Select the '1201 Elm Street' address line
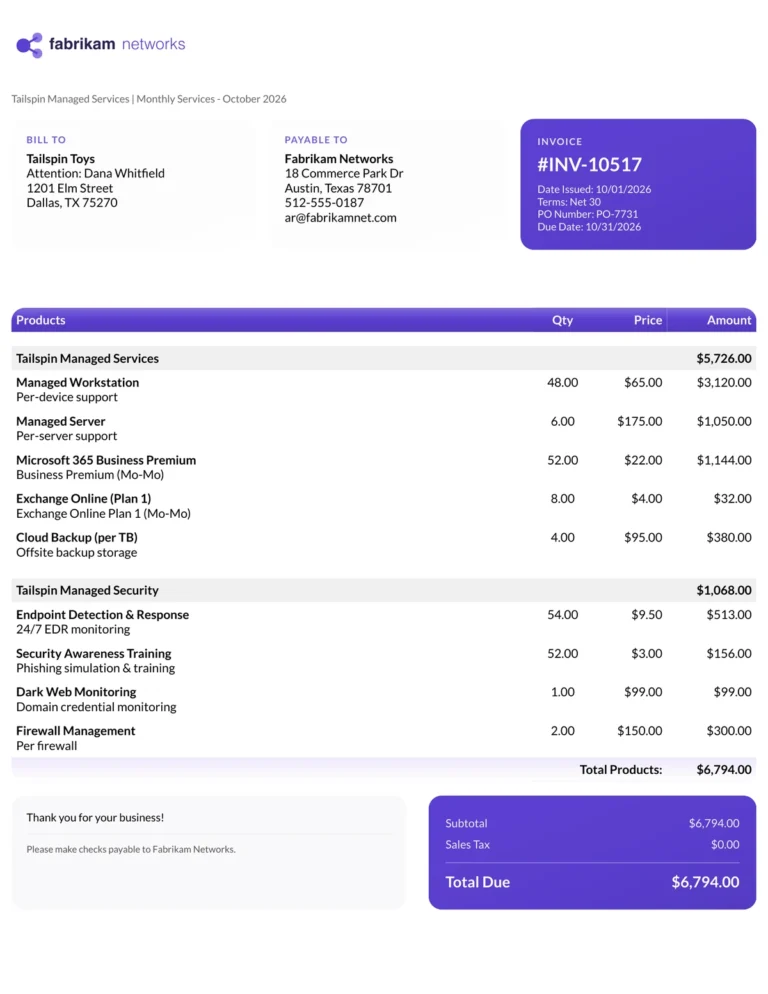The width and height of the screenshot is (768, 994). (x=69, y=188)
